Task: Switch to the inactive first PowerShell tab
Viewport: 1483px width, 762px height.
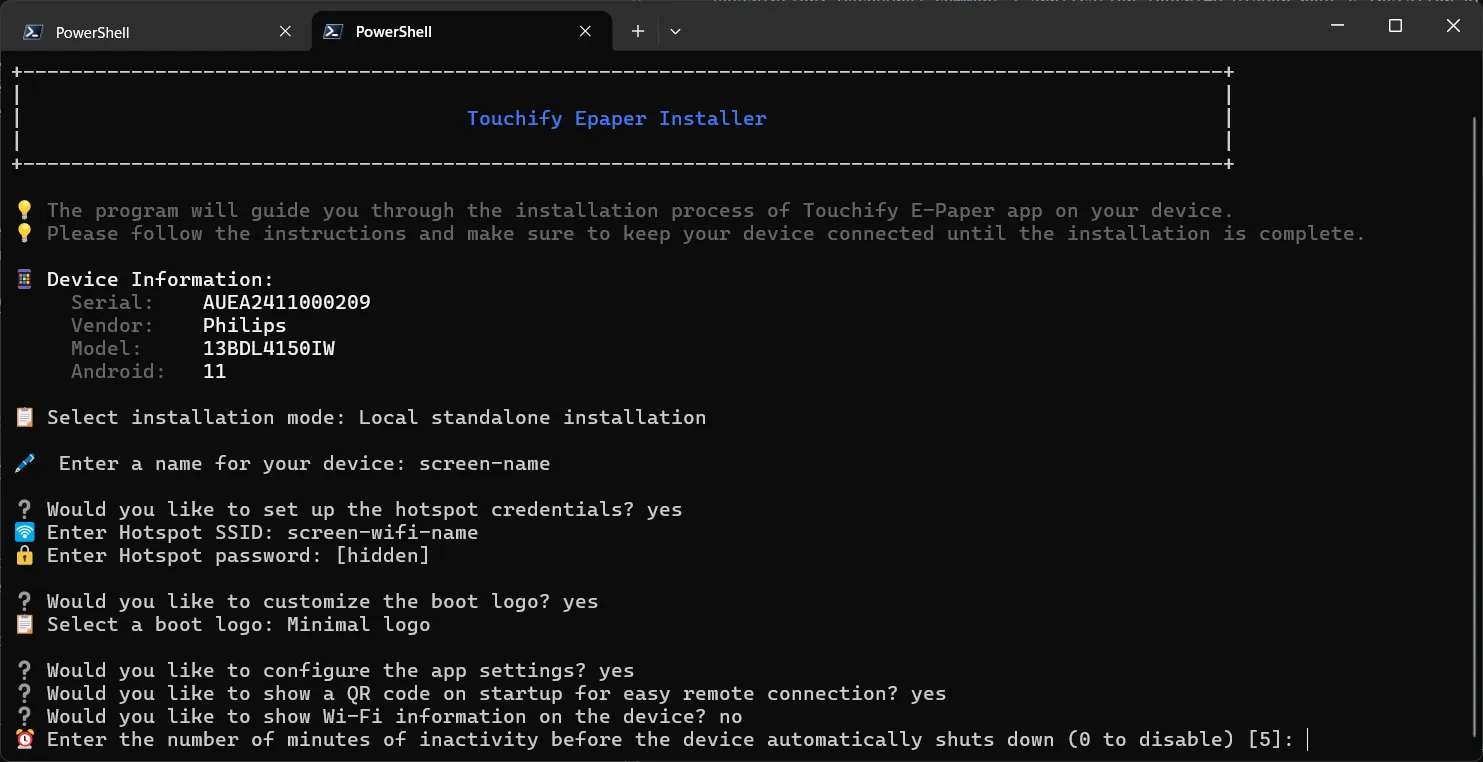Action: [158, 32]
